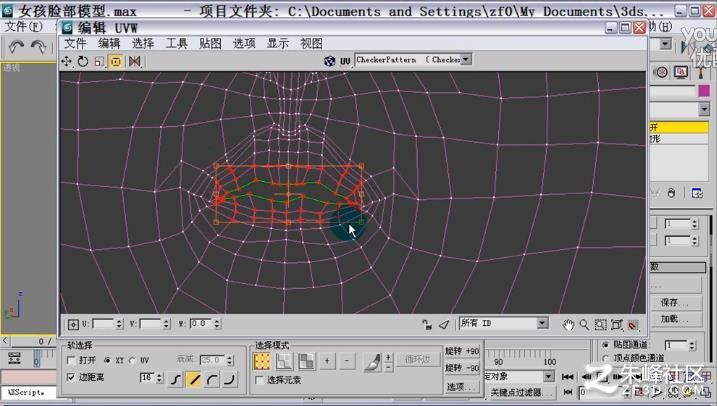The image size is (717, 406).
Task: Open the 工具 menu in Edit UVW
Action: point(177,43)
